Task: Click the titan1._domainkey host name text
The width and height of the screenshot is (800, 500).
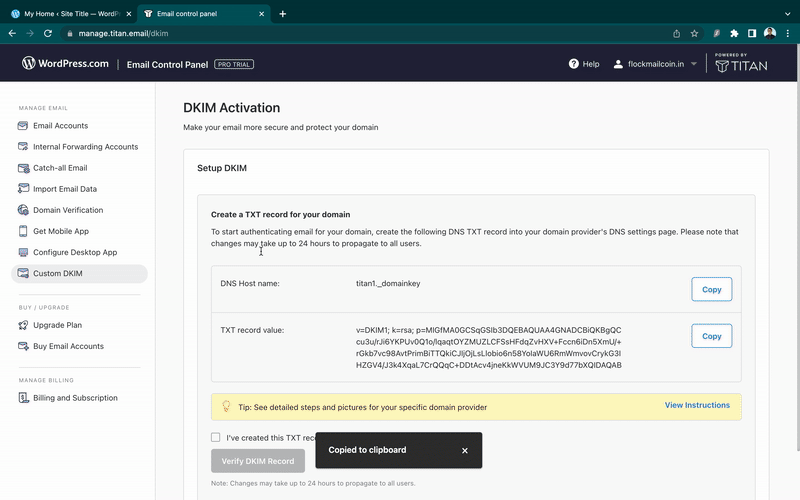Action: [x=388, y=283]
